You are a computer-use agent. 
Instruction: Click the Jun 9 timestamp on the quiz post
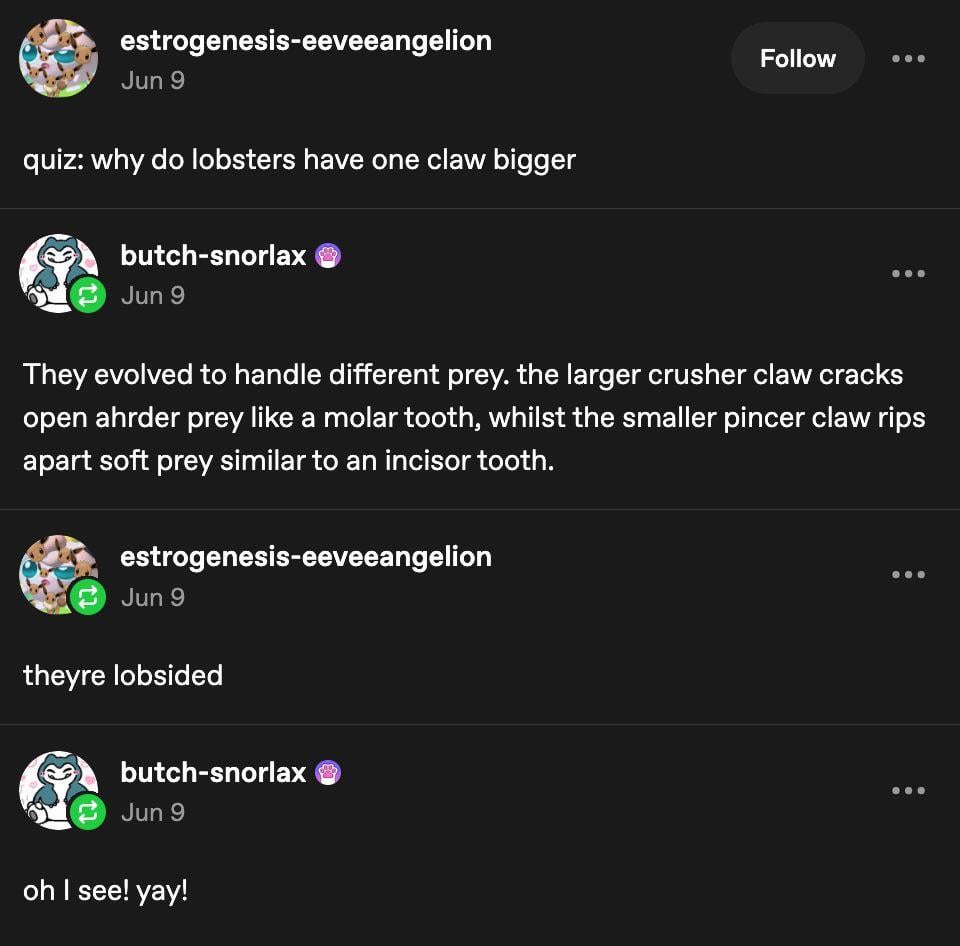[152, 80]
